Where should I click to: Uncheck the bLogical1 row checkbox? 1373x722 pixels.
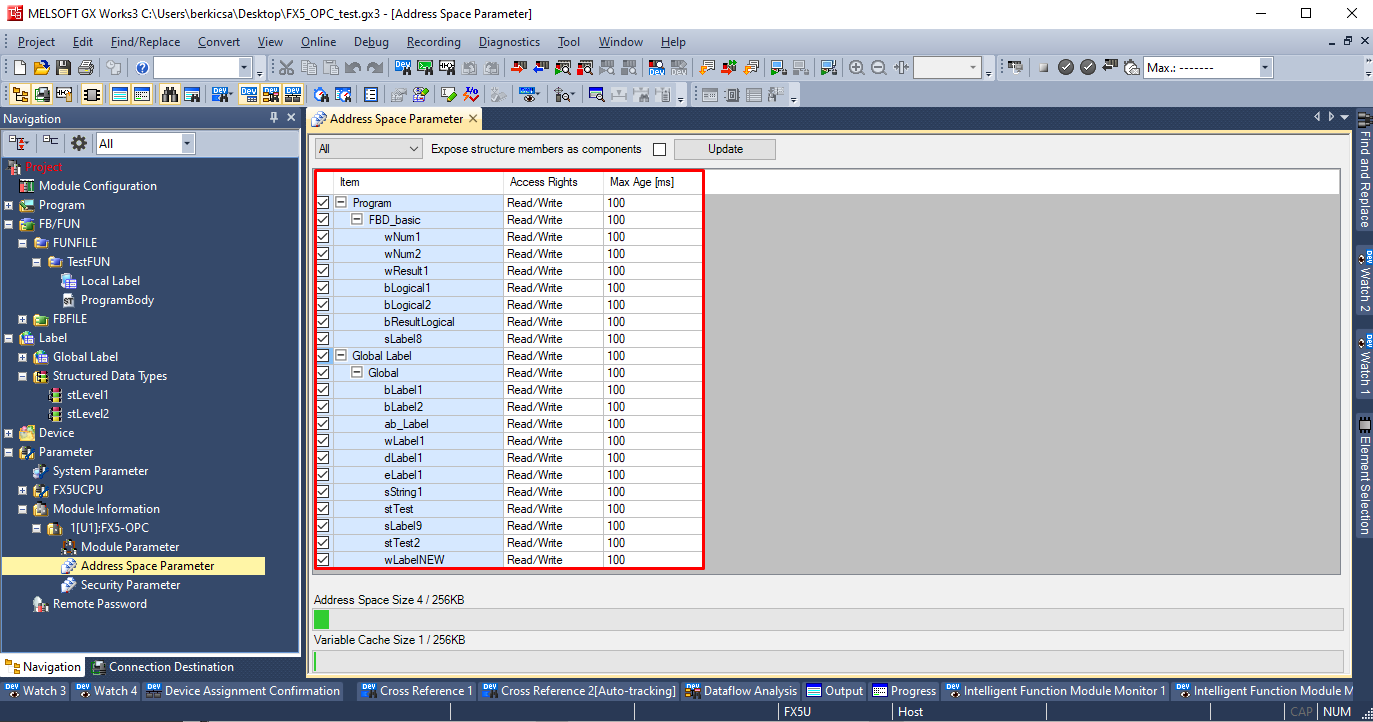tap(323, 288)
